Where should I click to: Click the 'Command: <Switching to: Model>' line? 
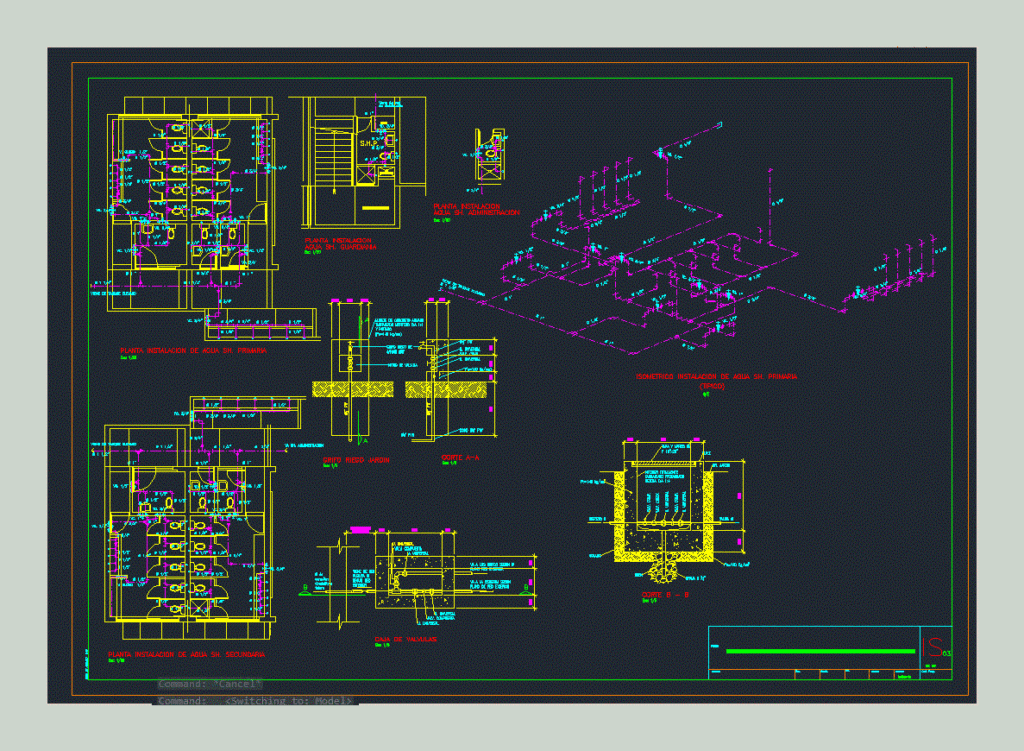255,701
